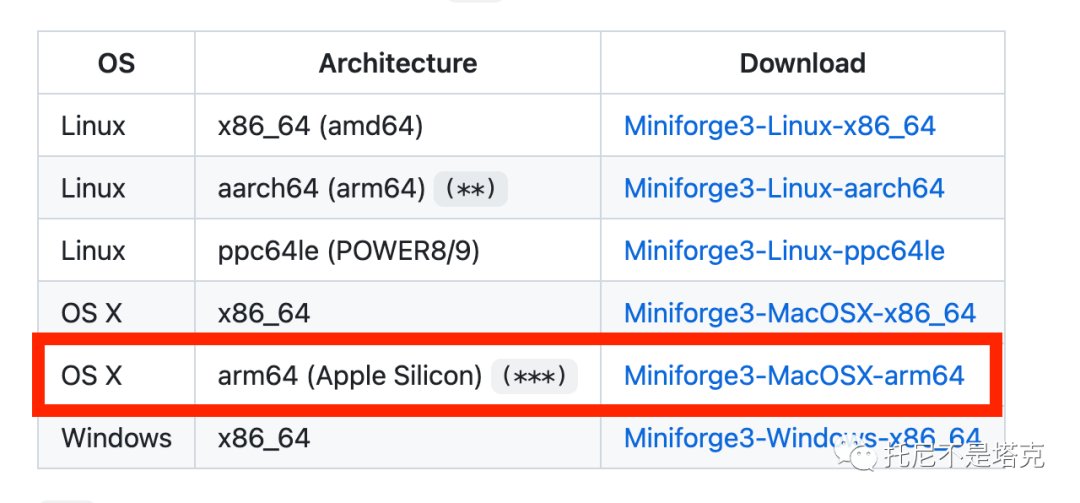Click the OS column header
The width and height of the screenshot is (1080, 503).
tap(116, 64)
